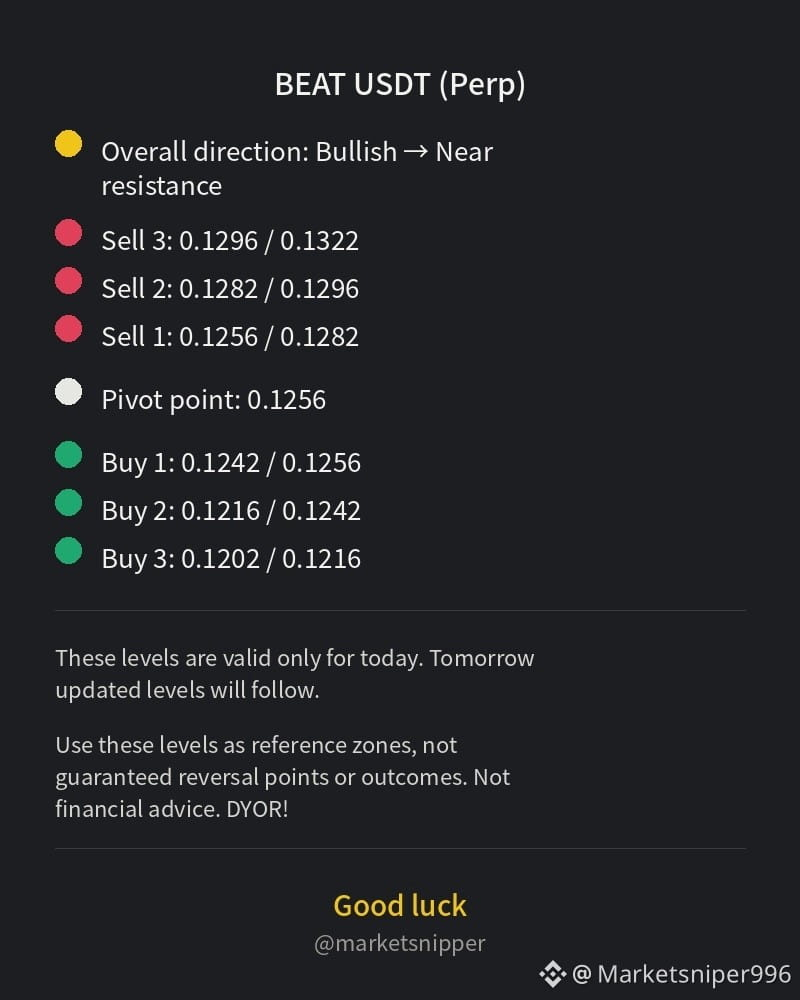Click the Buy 3: 0.1202 / 0.1216 line
800x1000 pixels.
pyautogui.click(x=231, y=559)
